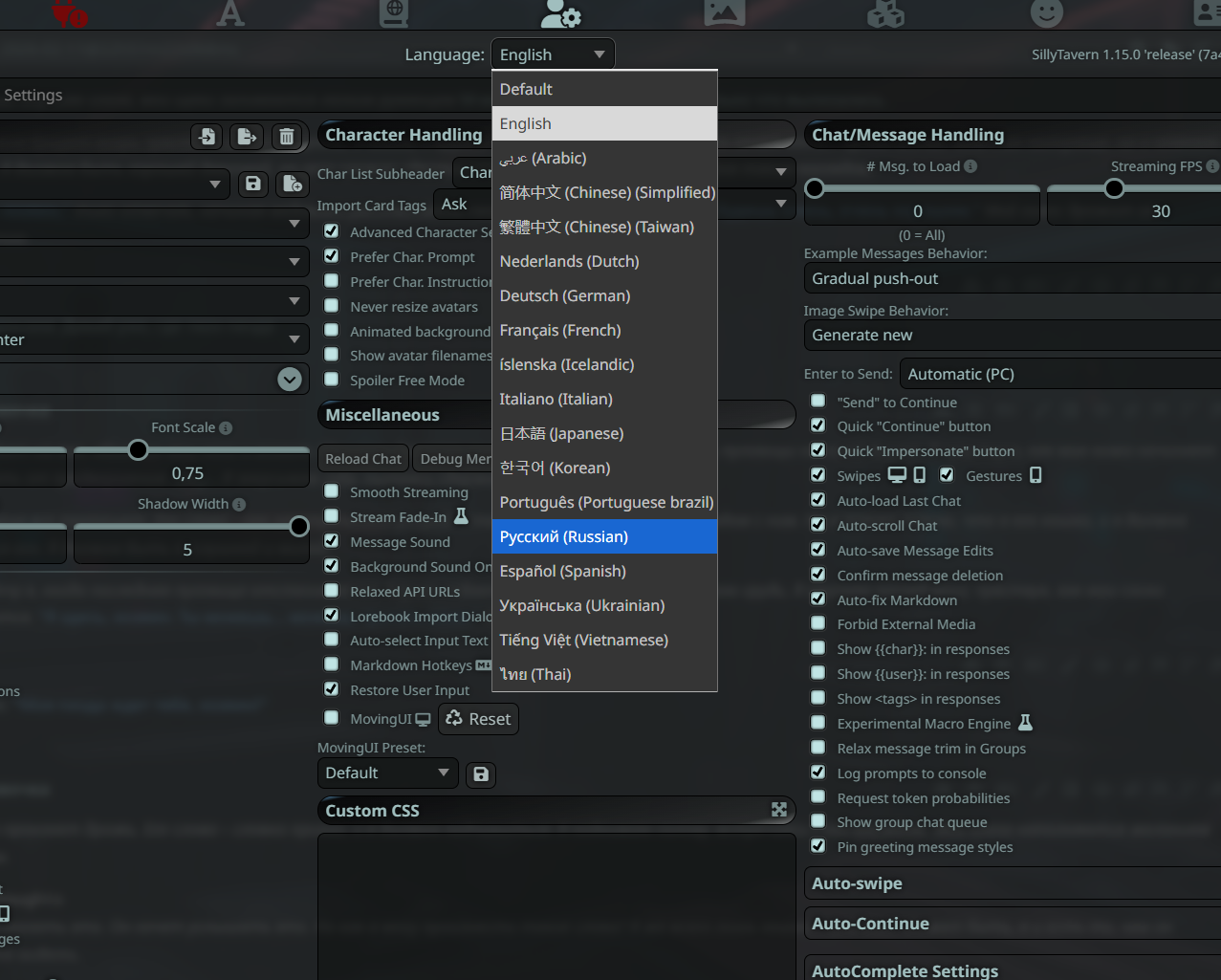
Task: Click the # Msg. to Load info icon
Action: pos(970,166)
